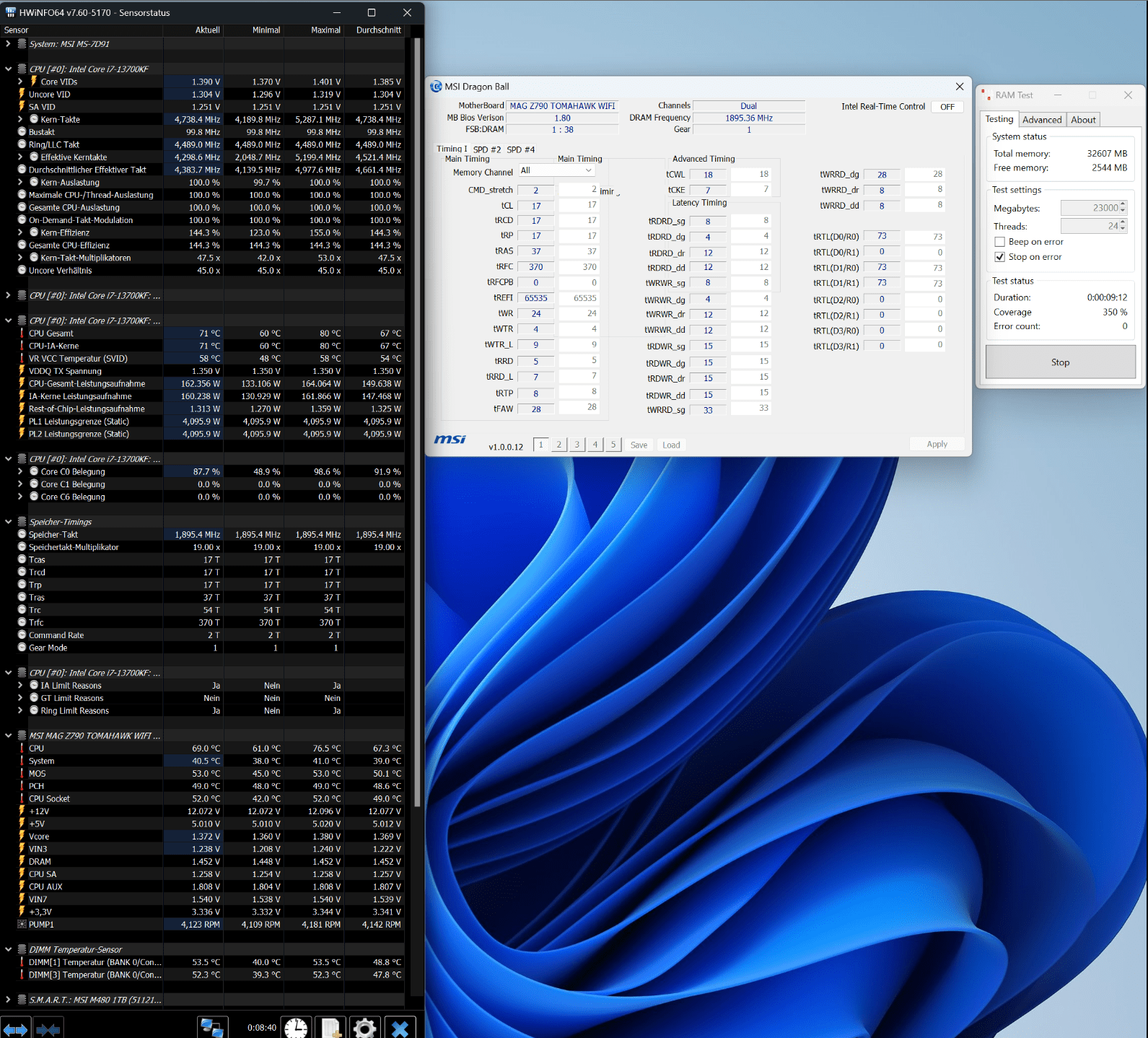This screenshot has height=1038, width=1148.
Task: Click the lightning icon beside +12V row
Action: (22, 811)
